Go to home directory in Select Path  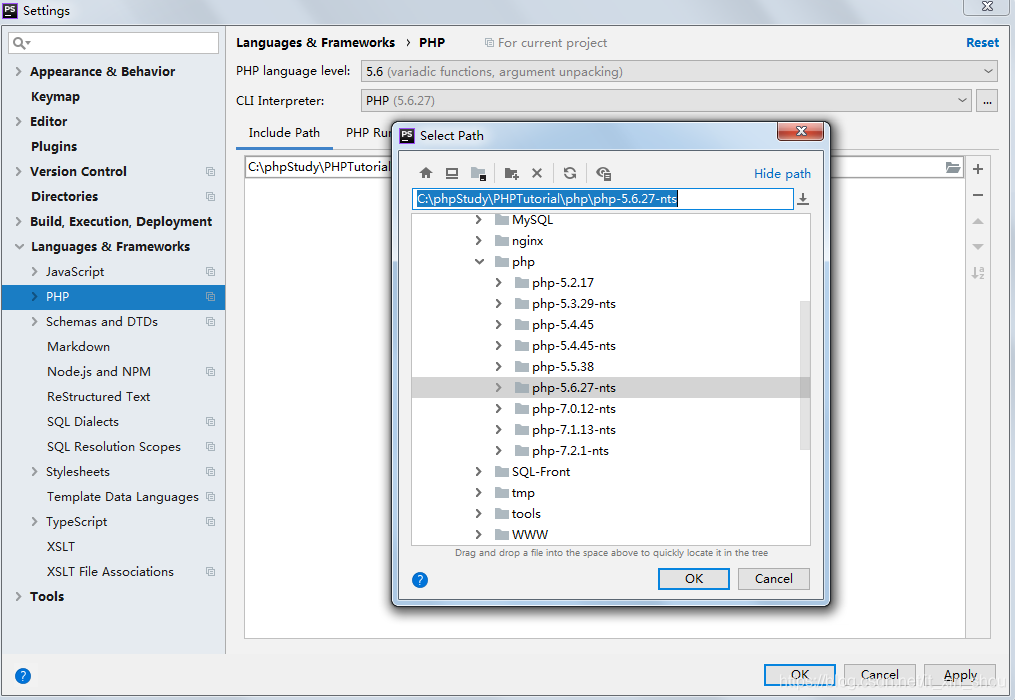pyautogui.click(x=426, y=173)
